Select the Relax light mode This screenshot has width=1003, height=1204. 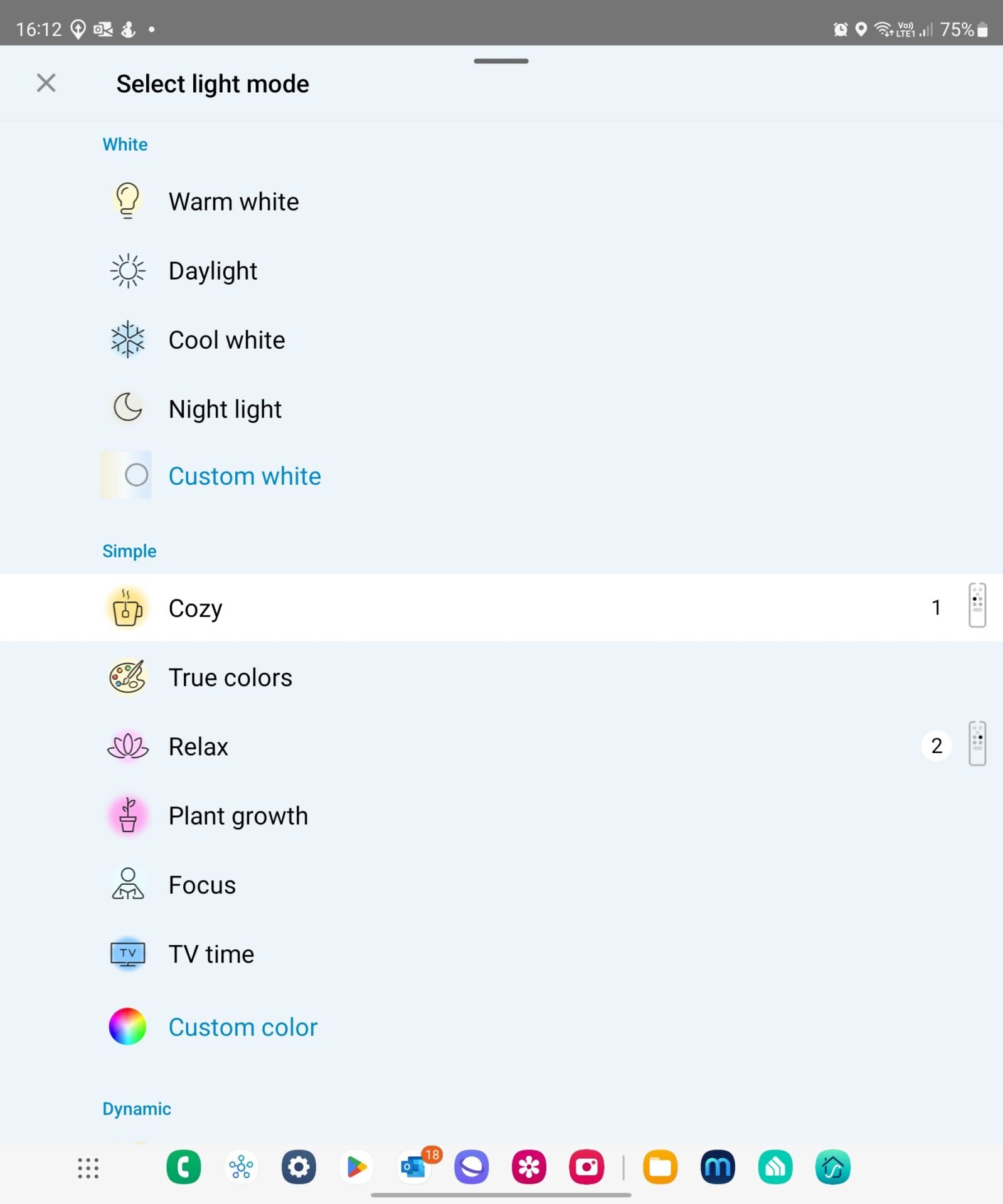pyautogui.click(x=198, y=746)
